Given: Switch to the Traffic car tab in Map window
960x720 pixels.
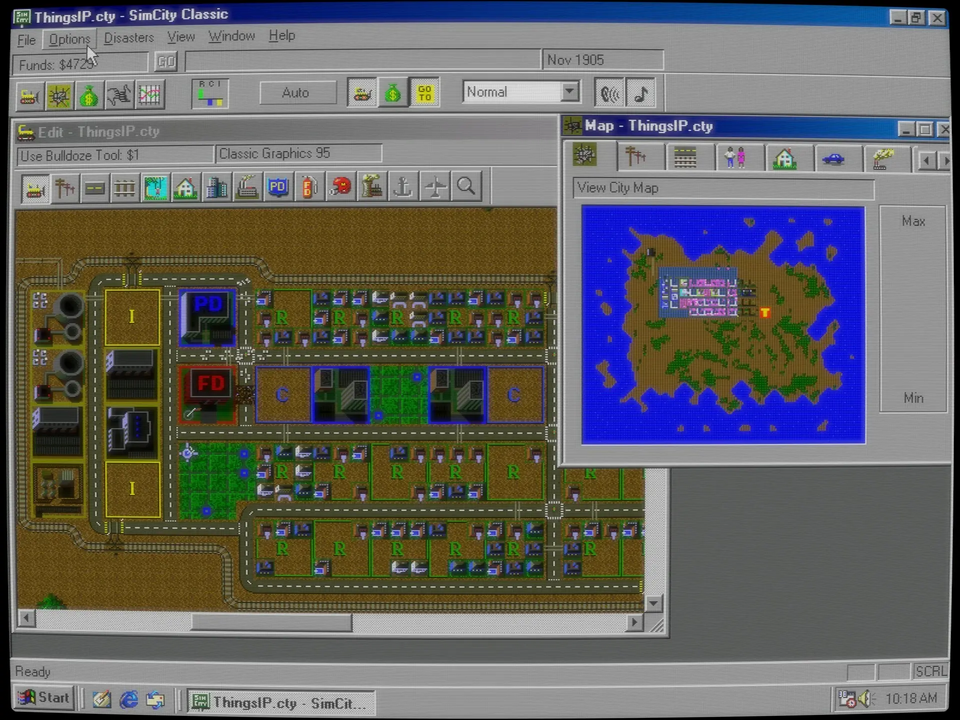Looking at the screenshot, I should [834, 159].
